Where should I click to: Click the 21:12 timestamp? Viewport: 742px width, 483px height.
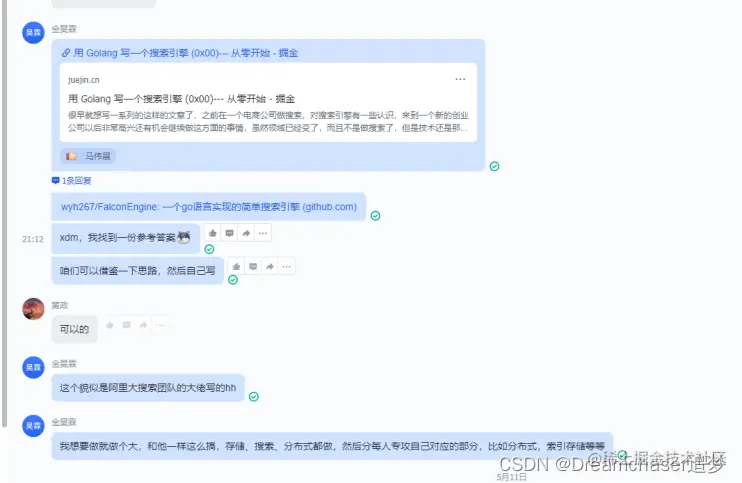[x=33, y=239]
